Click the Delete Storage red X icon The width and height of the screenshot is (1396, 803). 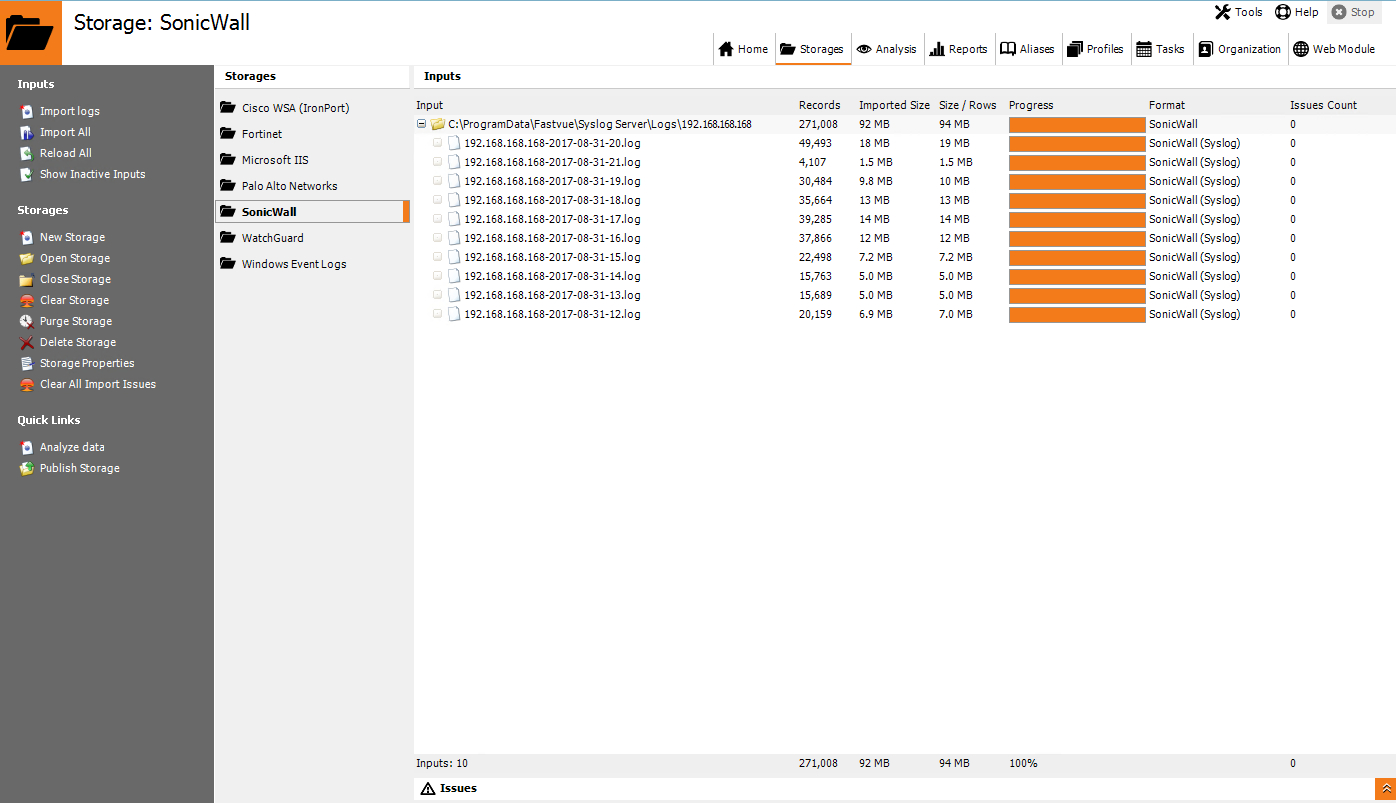[x=27, y=342]
